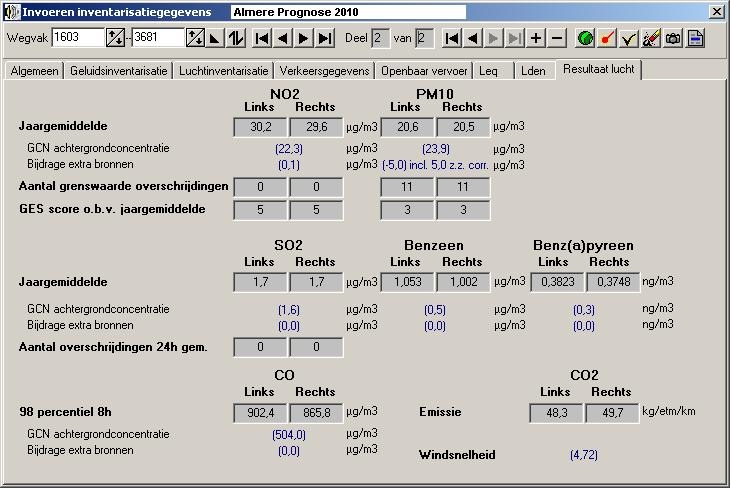Click the Wegvak input field showing 1603

pyautogui.click(x=78, y=37)
